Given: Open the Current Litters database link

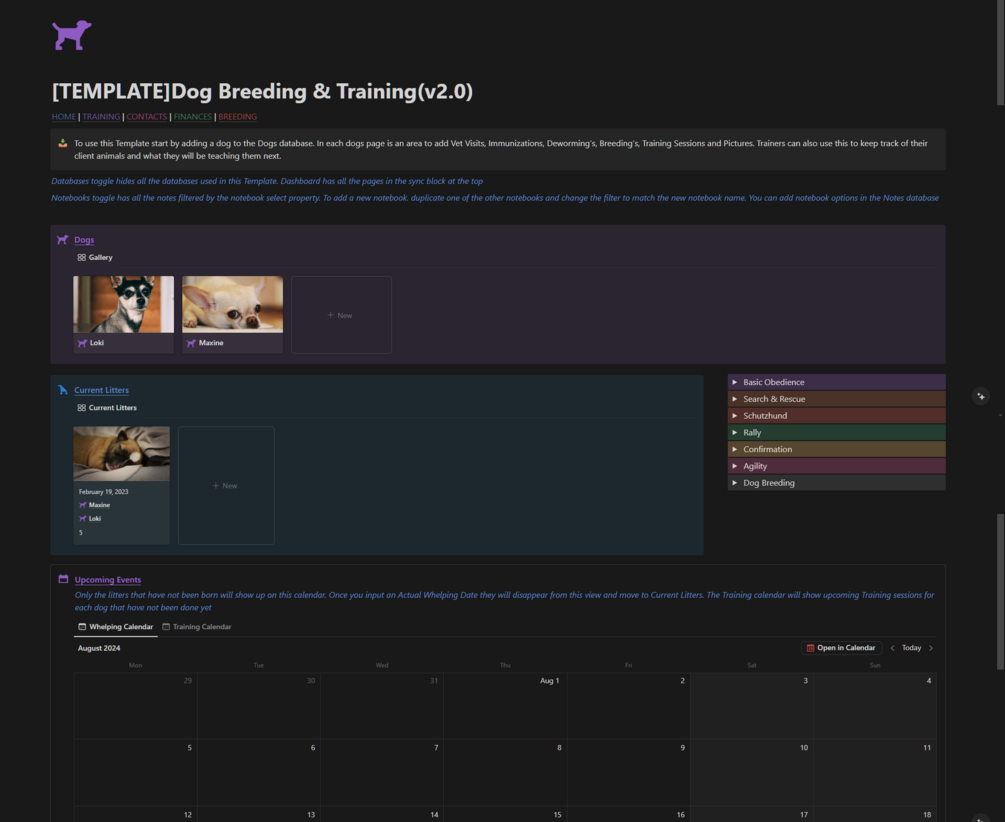Looking at the screenshot, I should pos(101,390).
